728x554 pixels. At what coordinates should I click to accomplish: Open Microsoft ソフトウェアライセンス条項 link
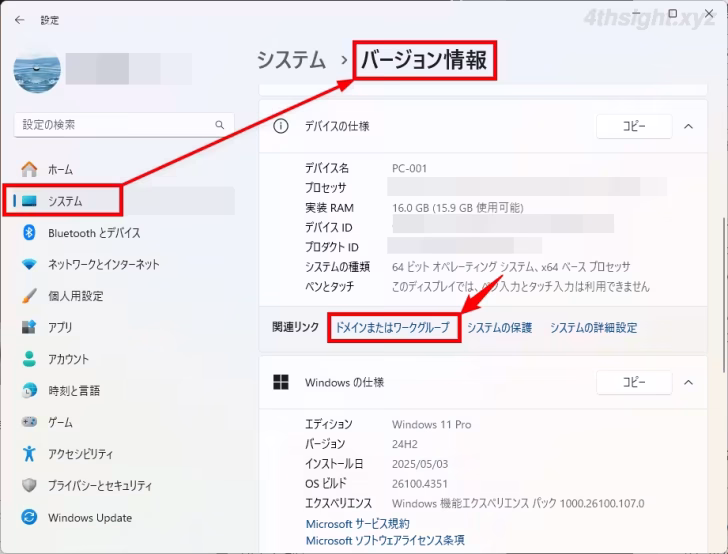385,541
